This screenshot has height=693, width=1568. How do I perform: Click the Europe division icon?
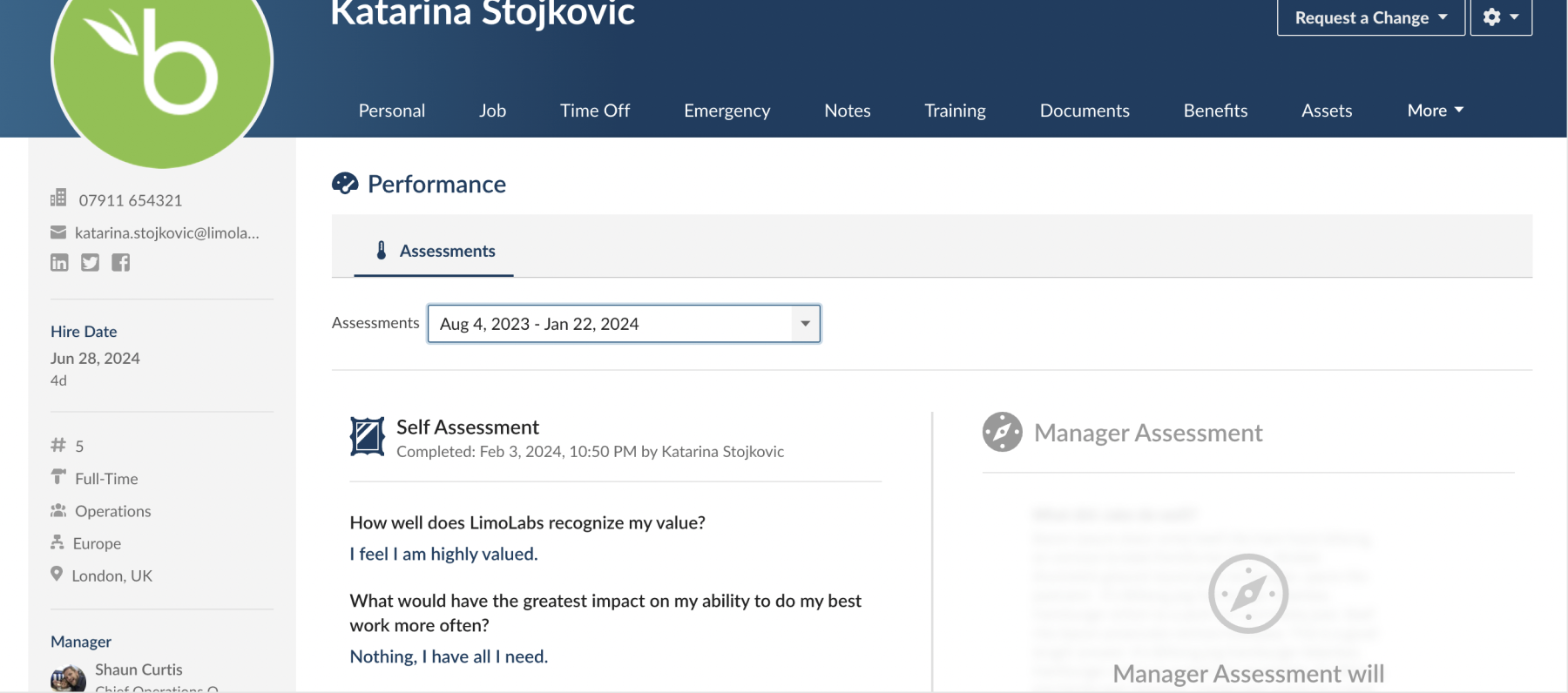click(57, 542)
